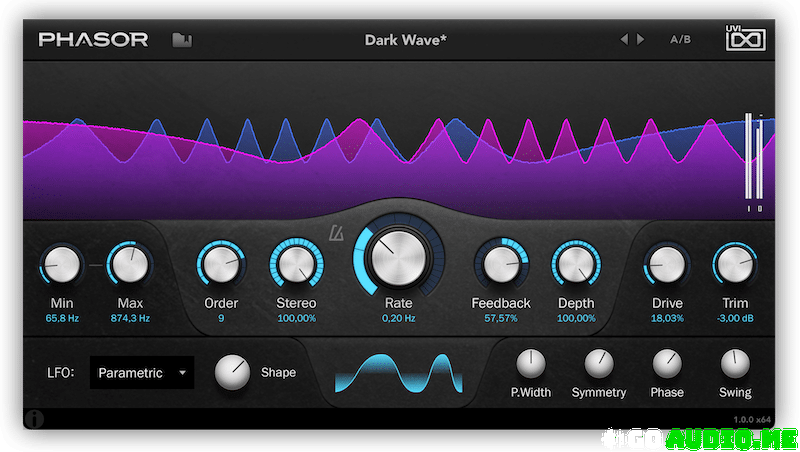This screenshot has height=452, width=800.
Task: Click the Depth value 100,00%
Action: (576, 318)
